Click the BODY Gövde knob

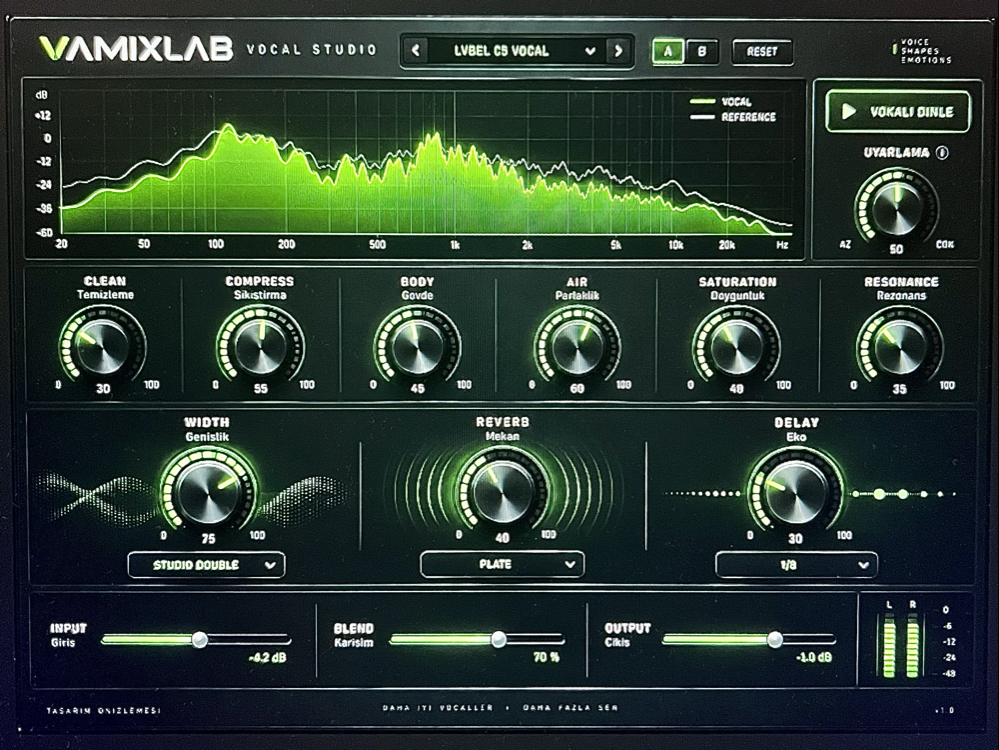417,347
